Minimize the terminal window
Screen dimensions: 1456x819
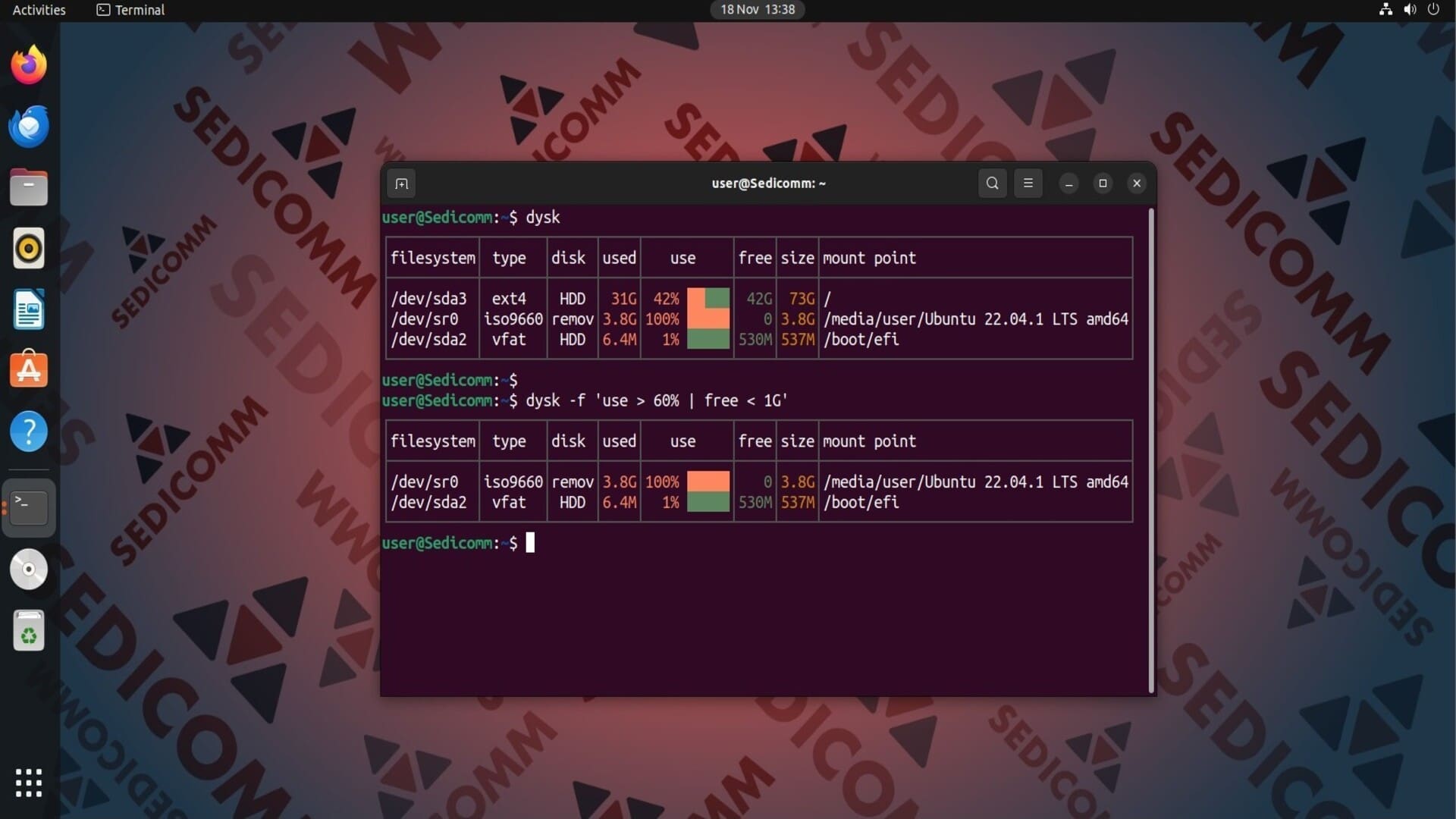tap(1069, 184)
